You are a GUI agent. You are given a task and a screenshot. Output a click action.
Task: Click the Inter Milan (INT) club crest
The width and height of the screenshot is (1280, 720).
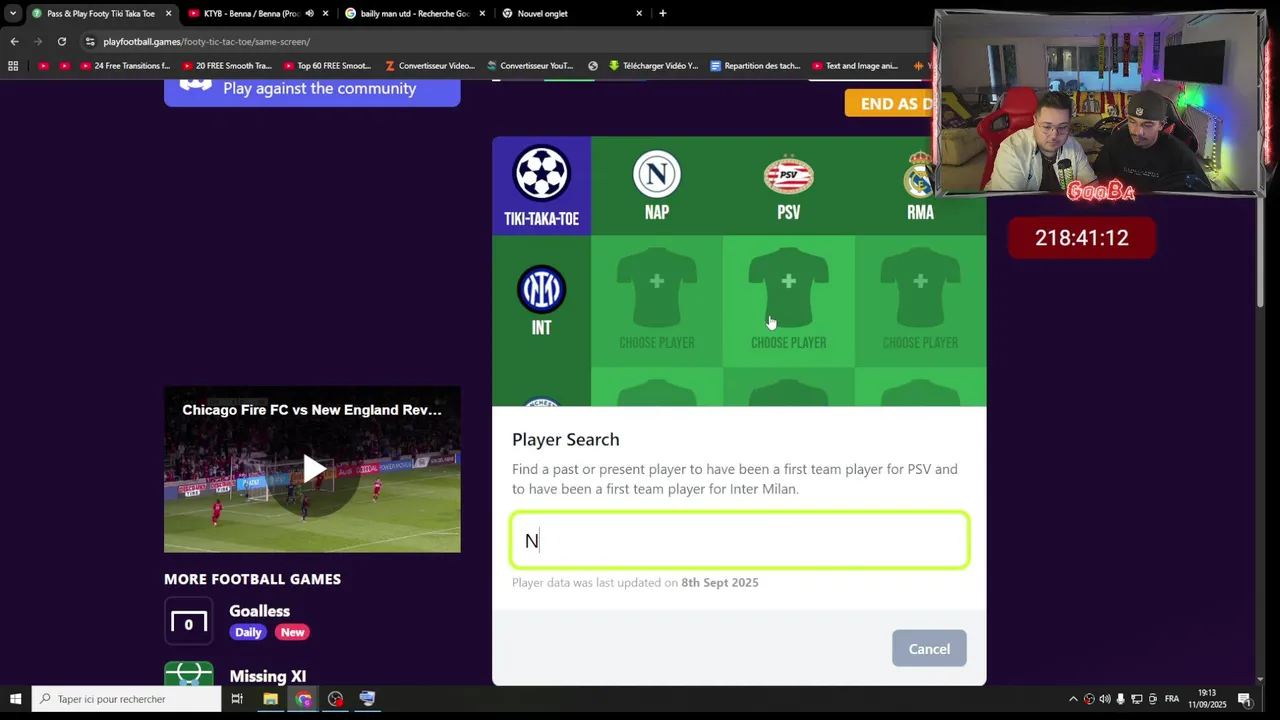(x=541, y=290)
